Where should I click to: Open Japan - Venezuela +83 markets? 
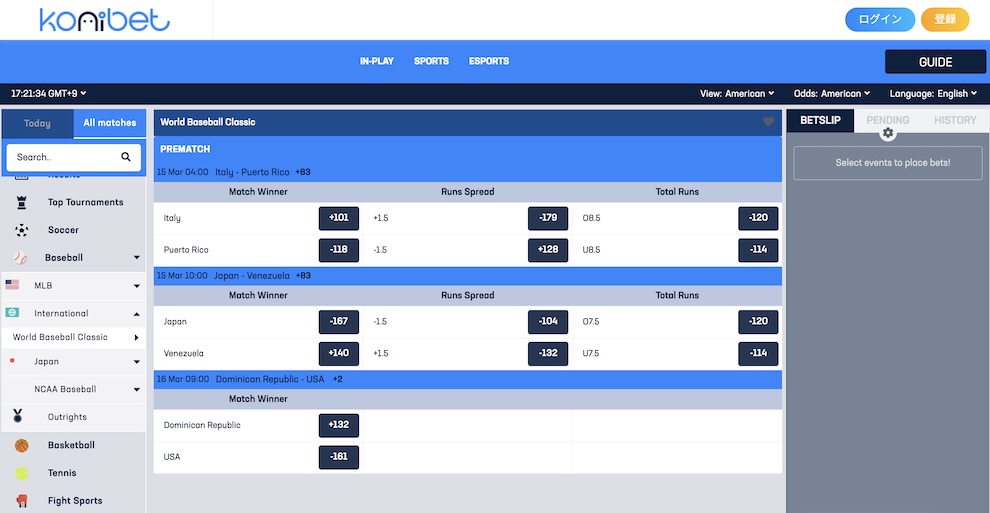point(467,276)
